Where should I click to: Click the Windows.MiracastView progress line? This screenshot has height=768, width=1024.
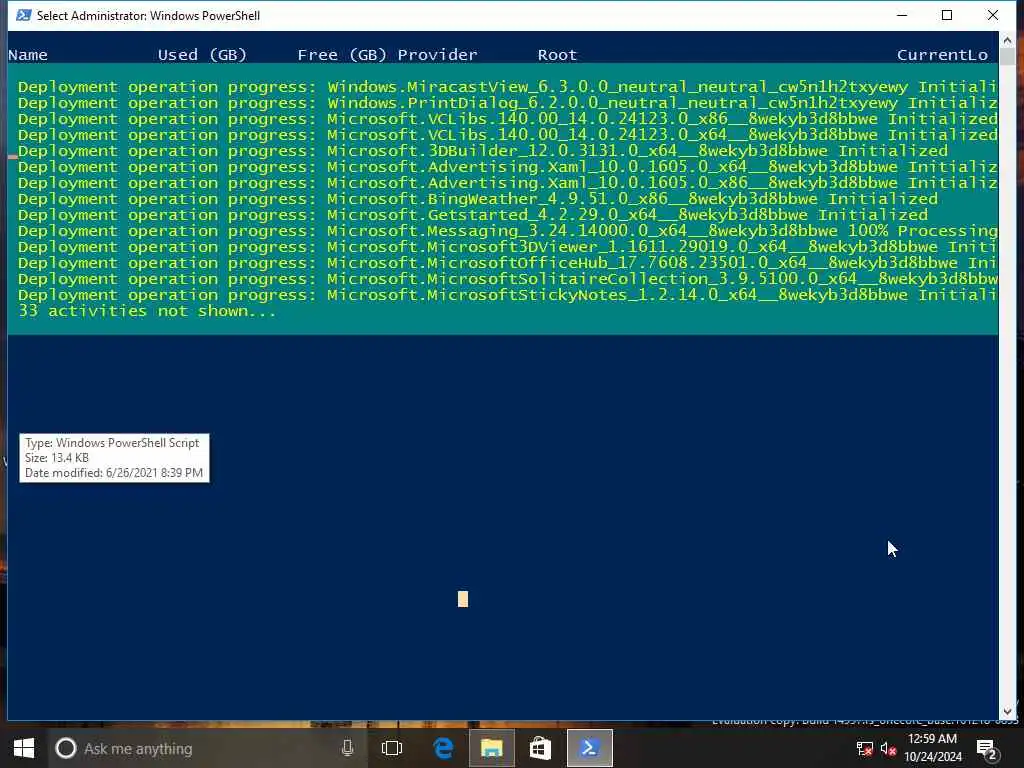pos(508,87)
